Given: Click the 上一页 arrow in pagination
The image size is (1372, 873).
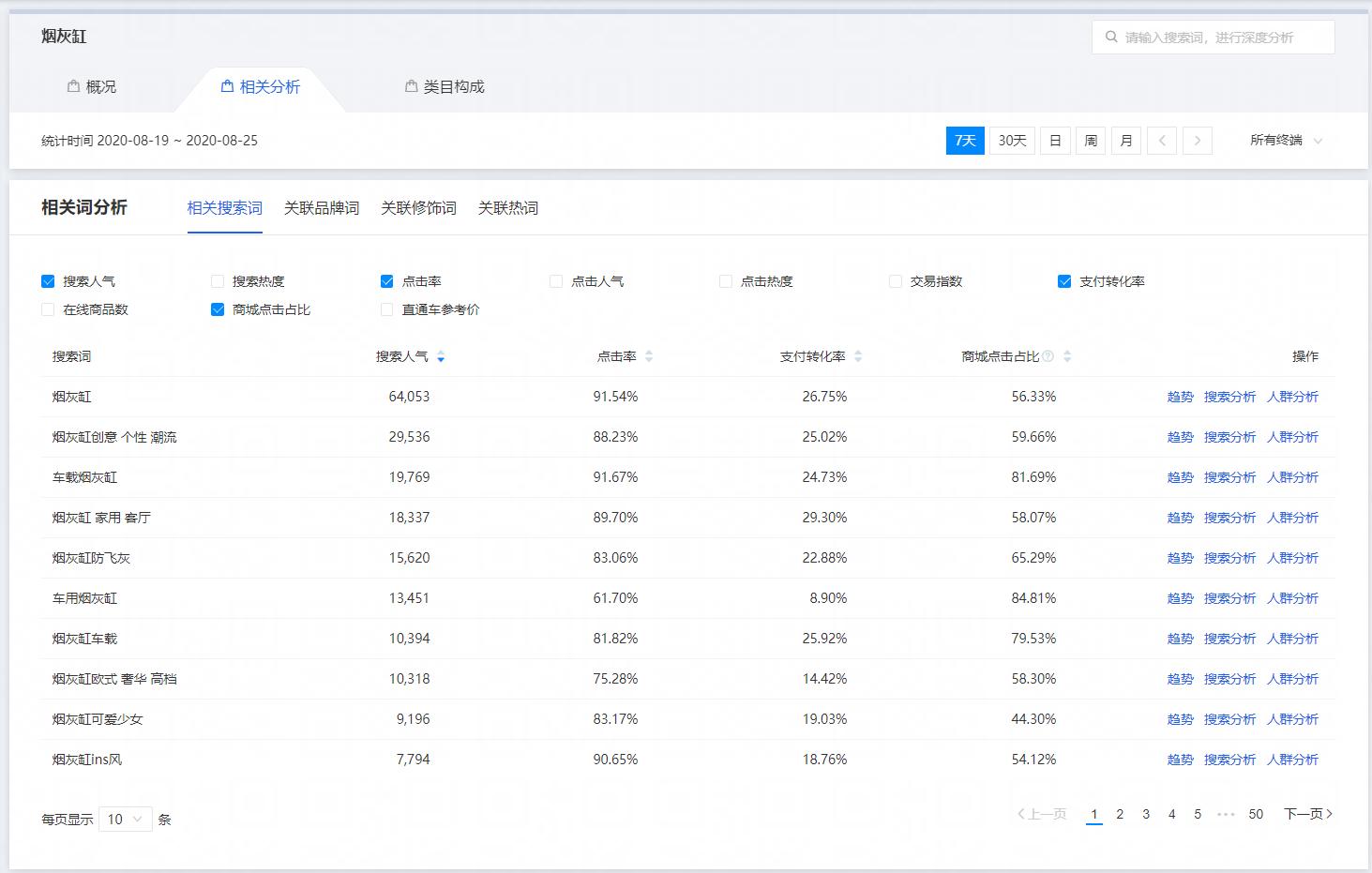Looking at the screenshot, I should [1041, 814].
